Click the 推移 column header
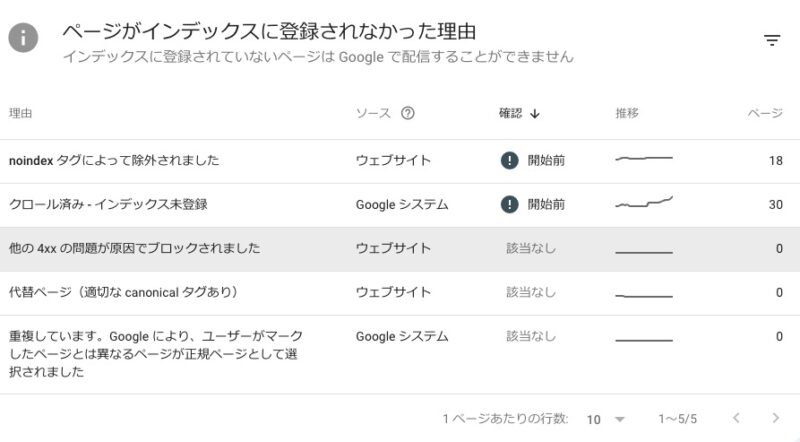Viewport: 800px width, 442px height. [627, 113]
